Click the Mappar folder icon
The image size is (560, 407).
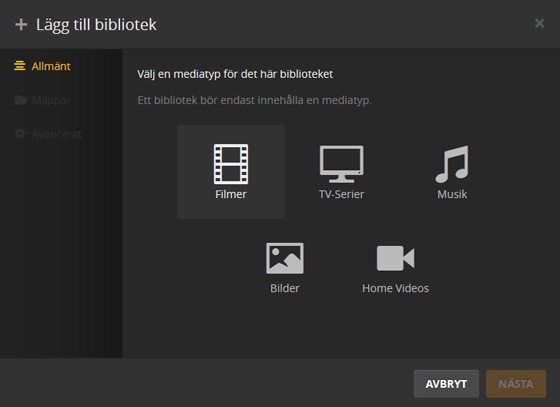click(x=20, y=100)
